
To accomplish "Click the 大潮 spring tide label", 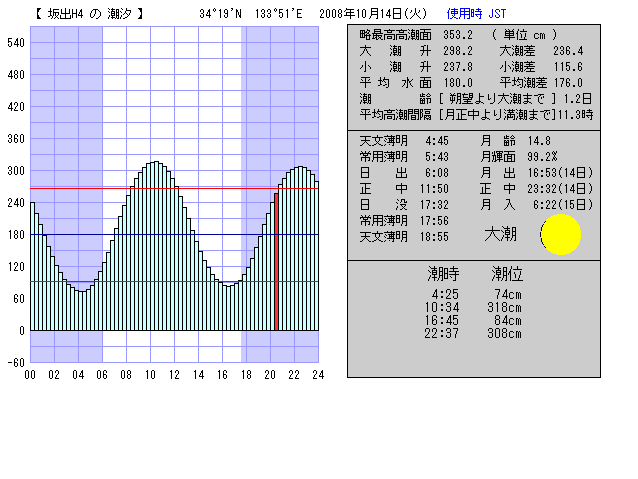I will pyautogui.click(x=500, y=235).
